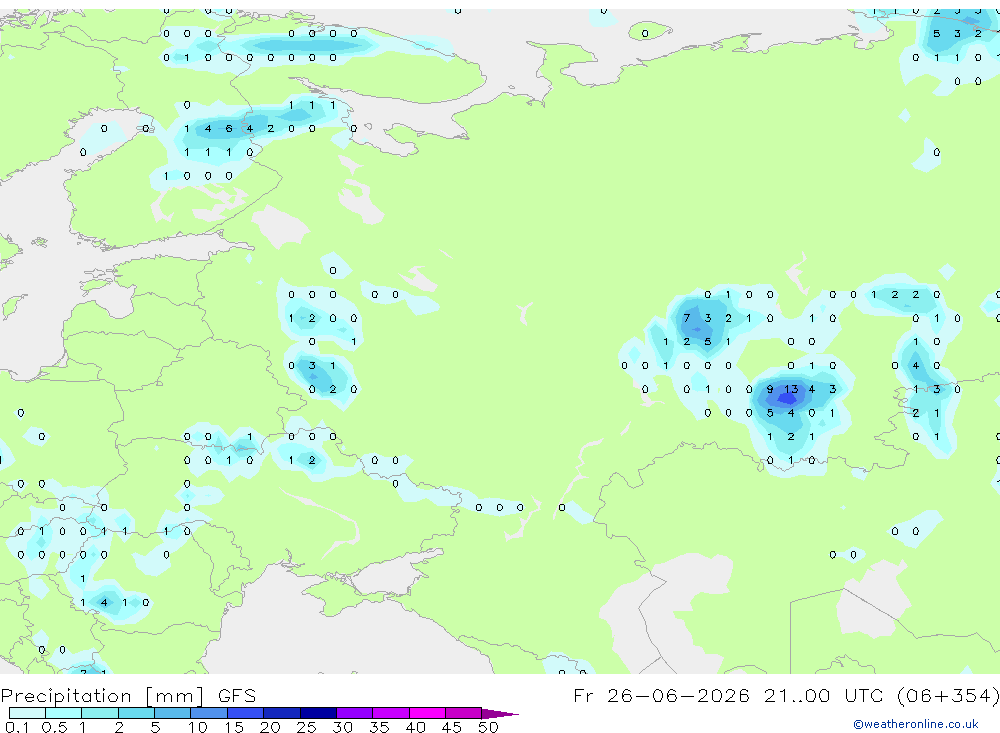Click the legend arrow tip beyond 50
The height and width of the screenshot is (733, 1000).
pyautogui.click(x=501, y=714)
